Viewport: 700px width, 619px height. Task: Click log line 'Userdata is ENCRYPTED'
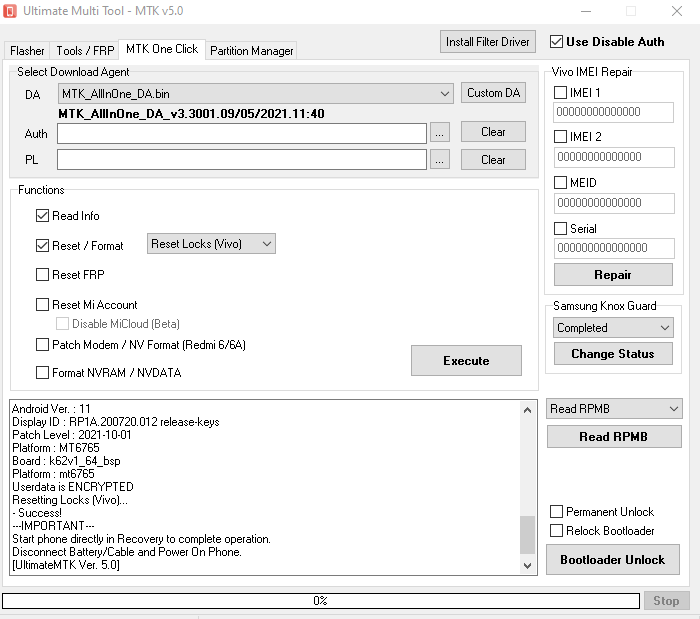73,486
